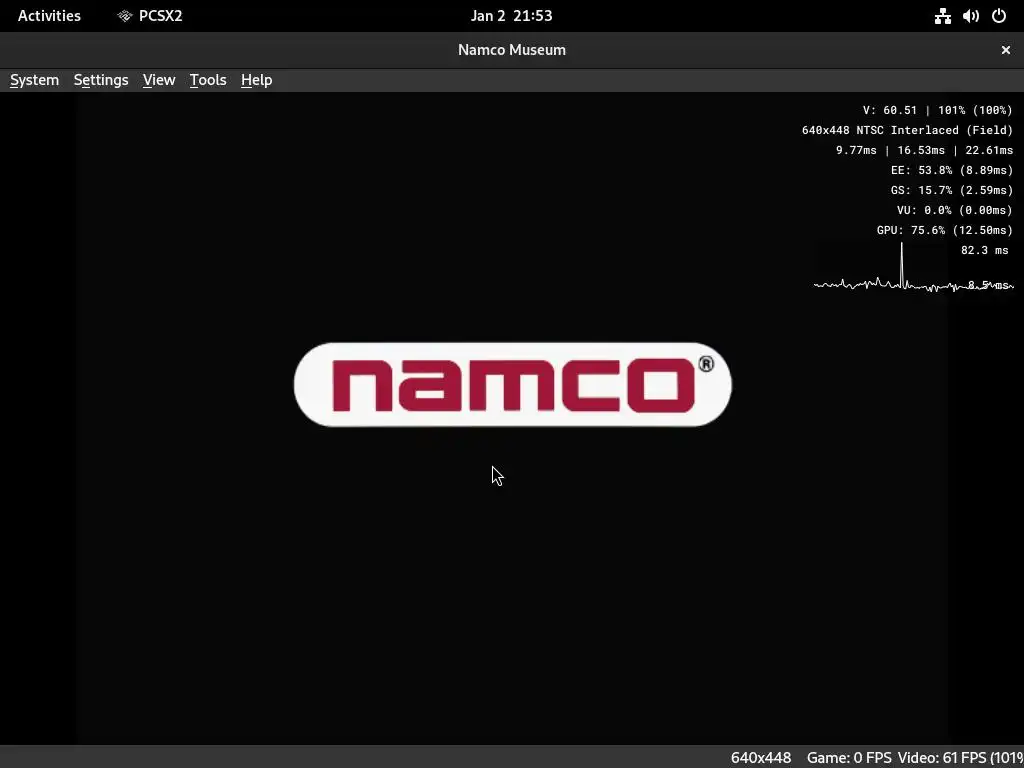Click the V: 60.51 overlay line
This screenshot has height=768, width=1024.
pyautogui.click(x=938, y=110)
